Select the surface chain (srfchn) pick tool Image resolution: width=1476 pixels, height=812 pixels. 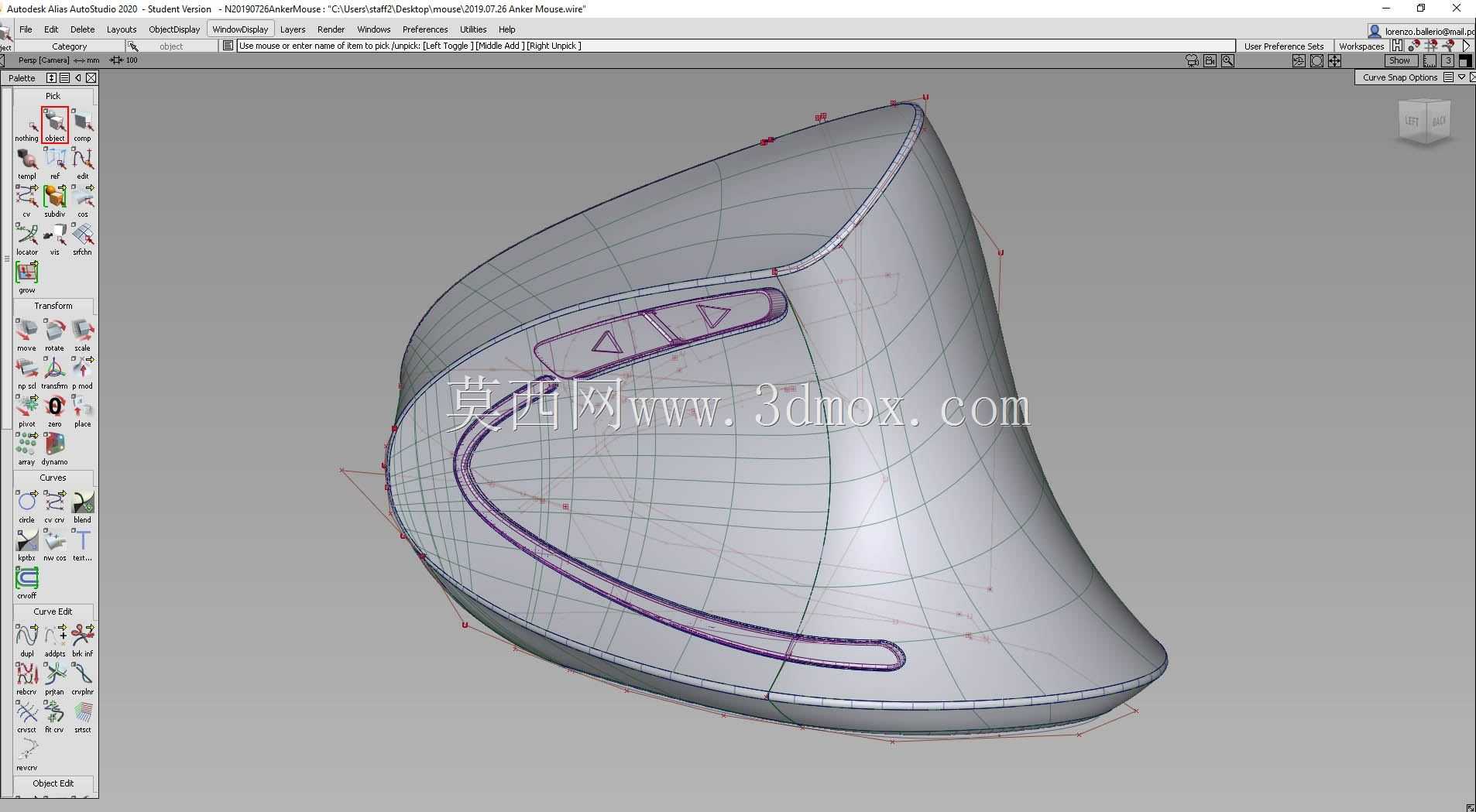point(82,239)
